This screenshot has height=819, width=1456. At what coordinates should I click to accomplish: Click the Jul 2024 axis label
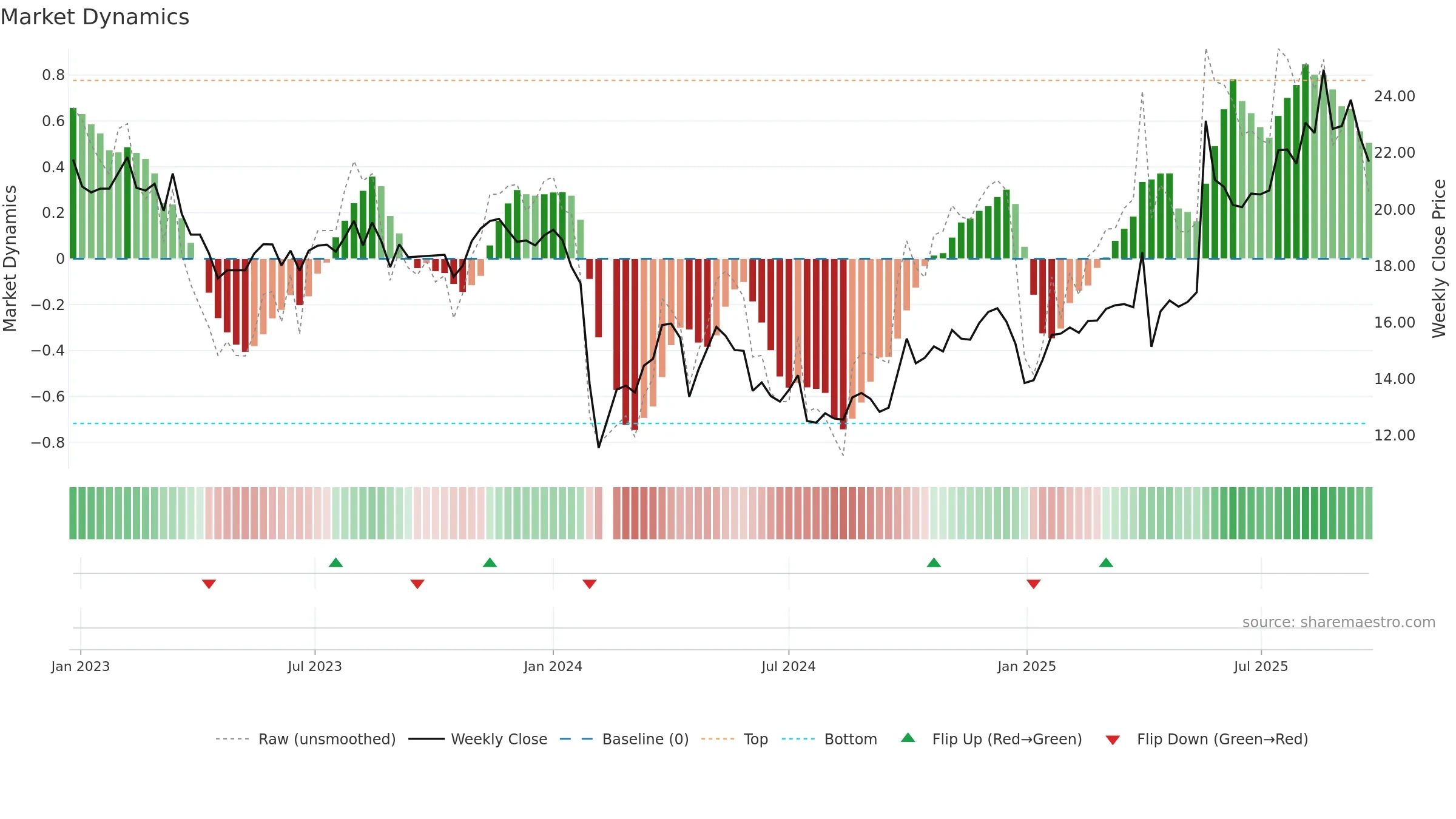pyautogui.click(x=789, y=666)
